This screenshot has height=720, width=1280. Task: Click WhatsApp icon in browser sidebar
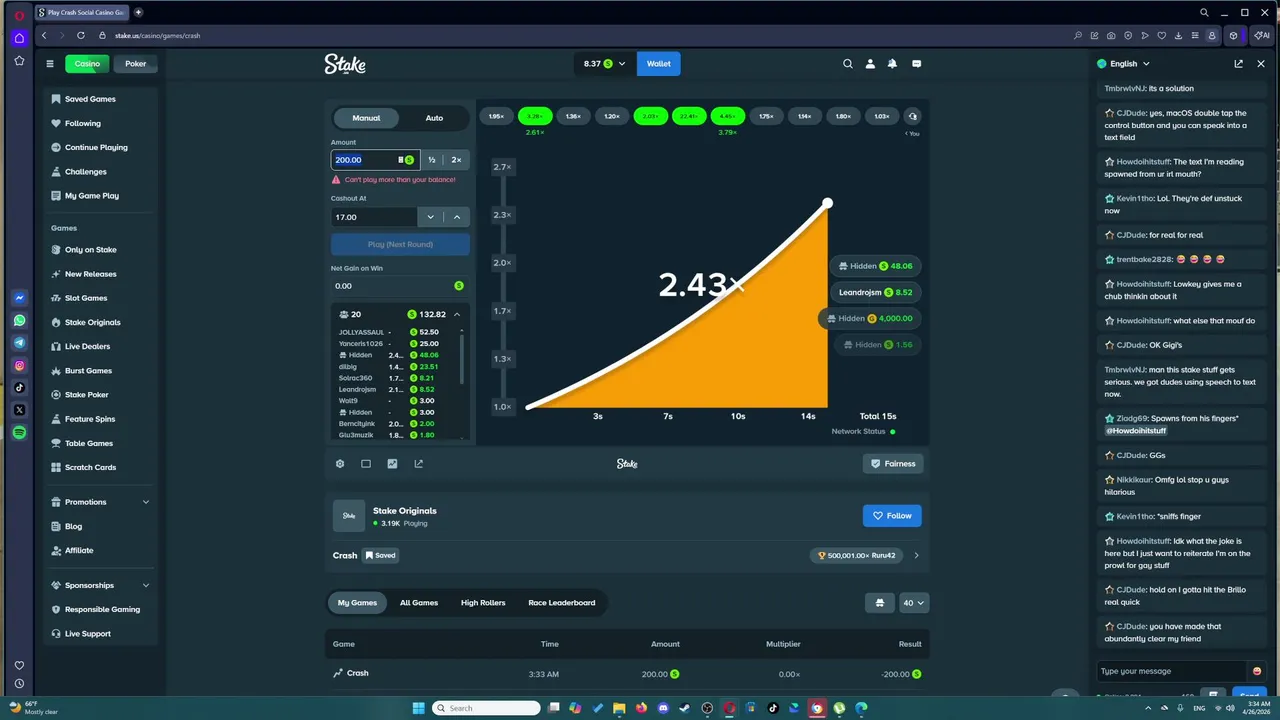[19, 321]
